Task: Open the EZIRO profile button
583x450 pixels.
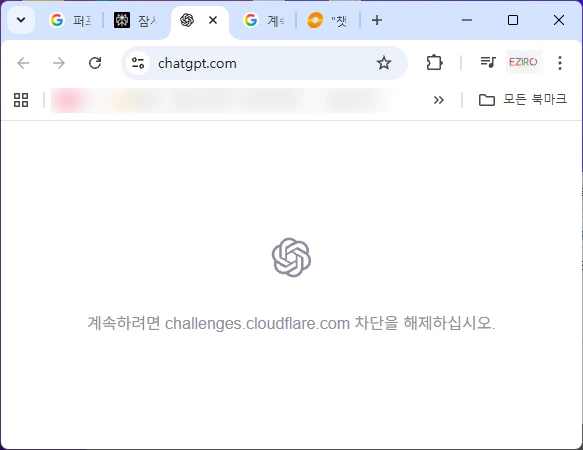Action: (523, 62)
